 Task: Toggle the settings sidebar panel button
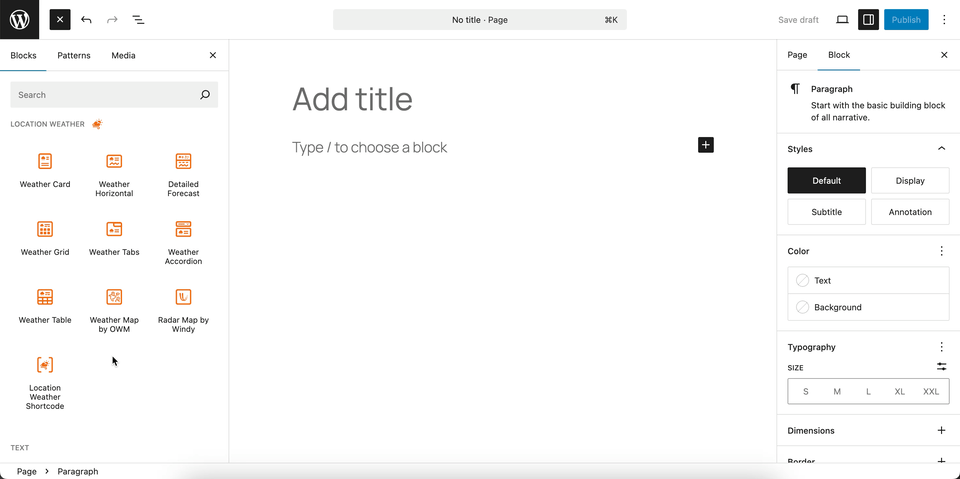coord(868,20)
